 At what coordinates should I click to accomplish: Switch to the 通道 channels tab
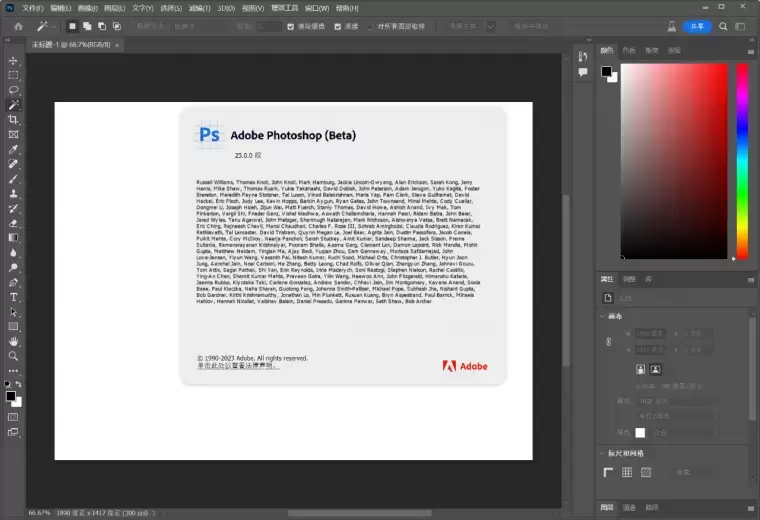629,507
